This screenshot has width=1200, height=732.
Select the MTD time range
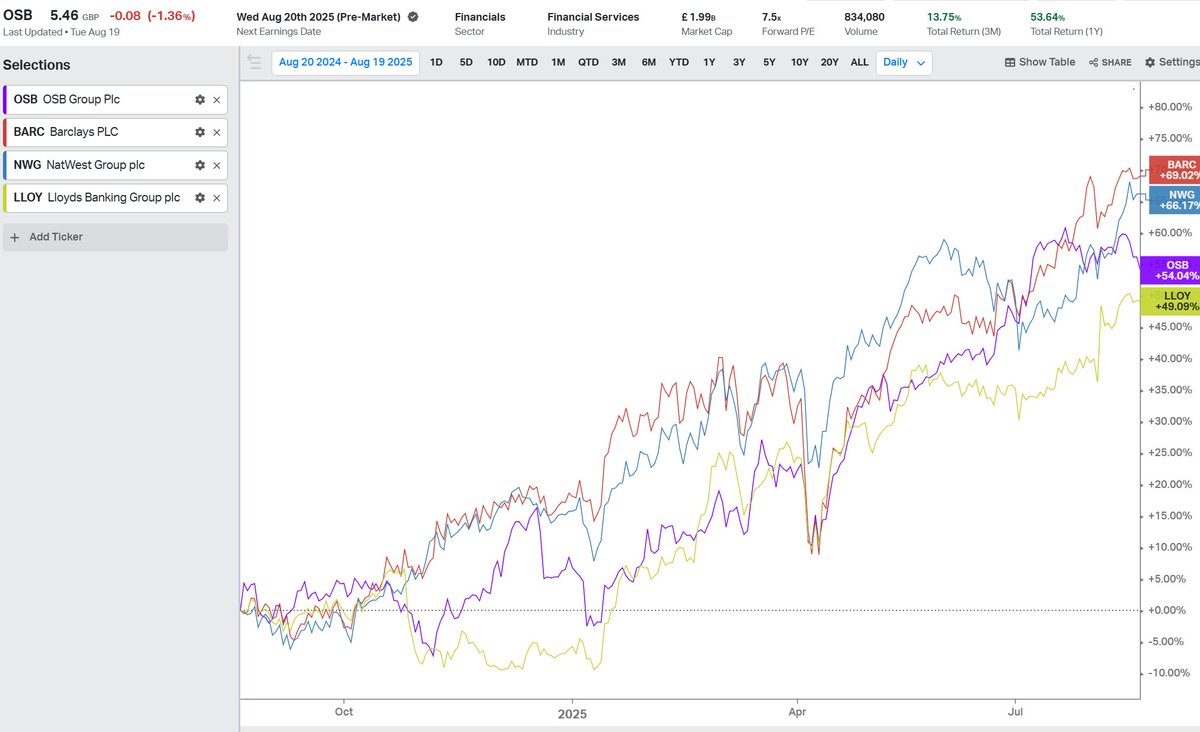[x=527, y=62]
